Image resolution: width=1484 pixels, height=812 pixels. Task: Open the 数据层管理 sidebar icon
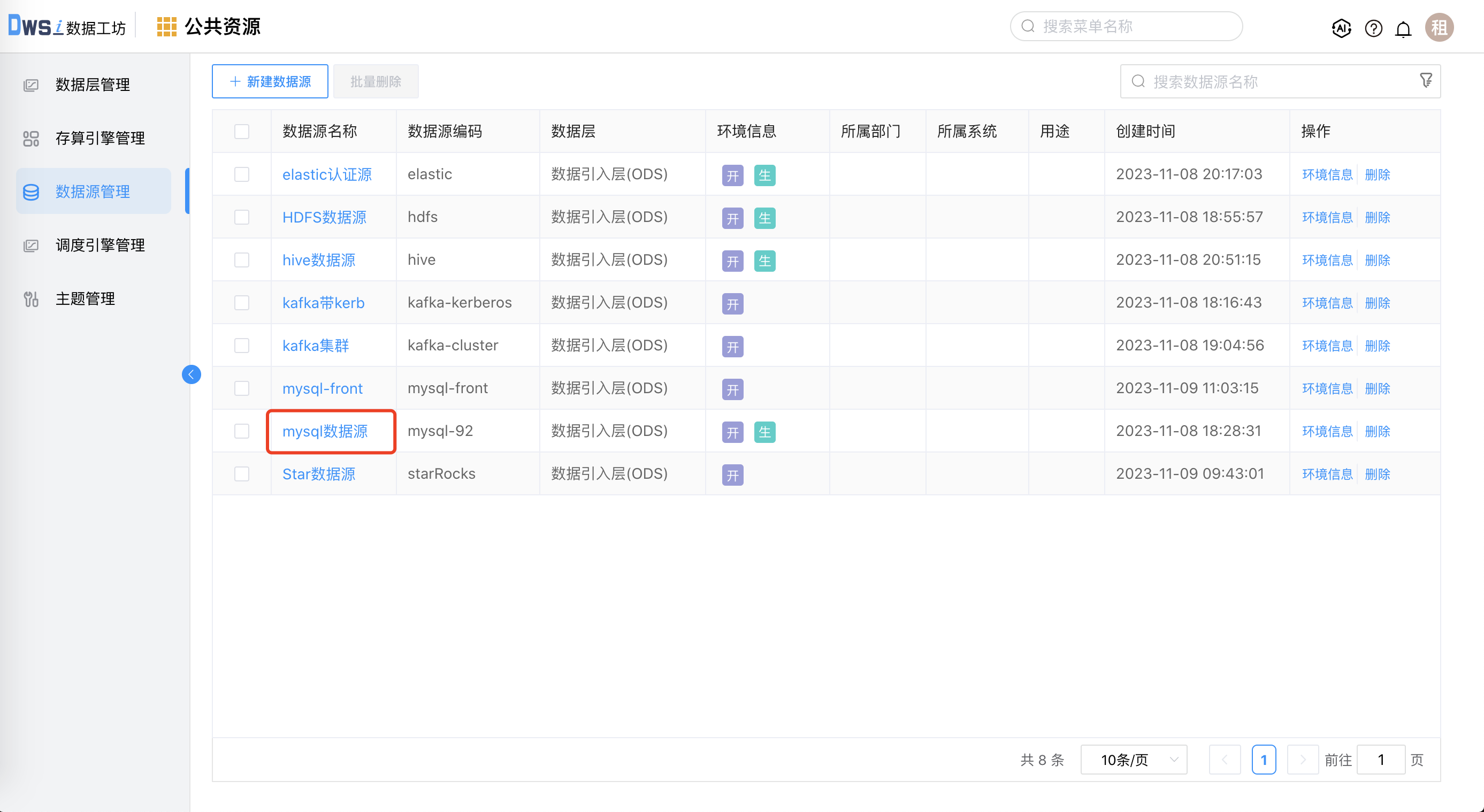click(31, 84)
